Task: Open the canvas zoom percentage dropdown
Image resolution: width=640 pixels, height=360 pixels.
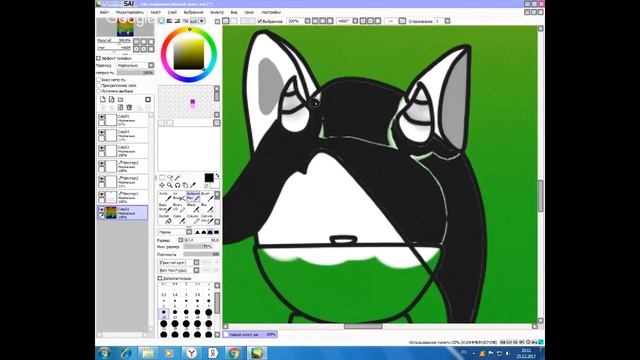Action: point(307,21)
